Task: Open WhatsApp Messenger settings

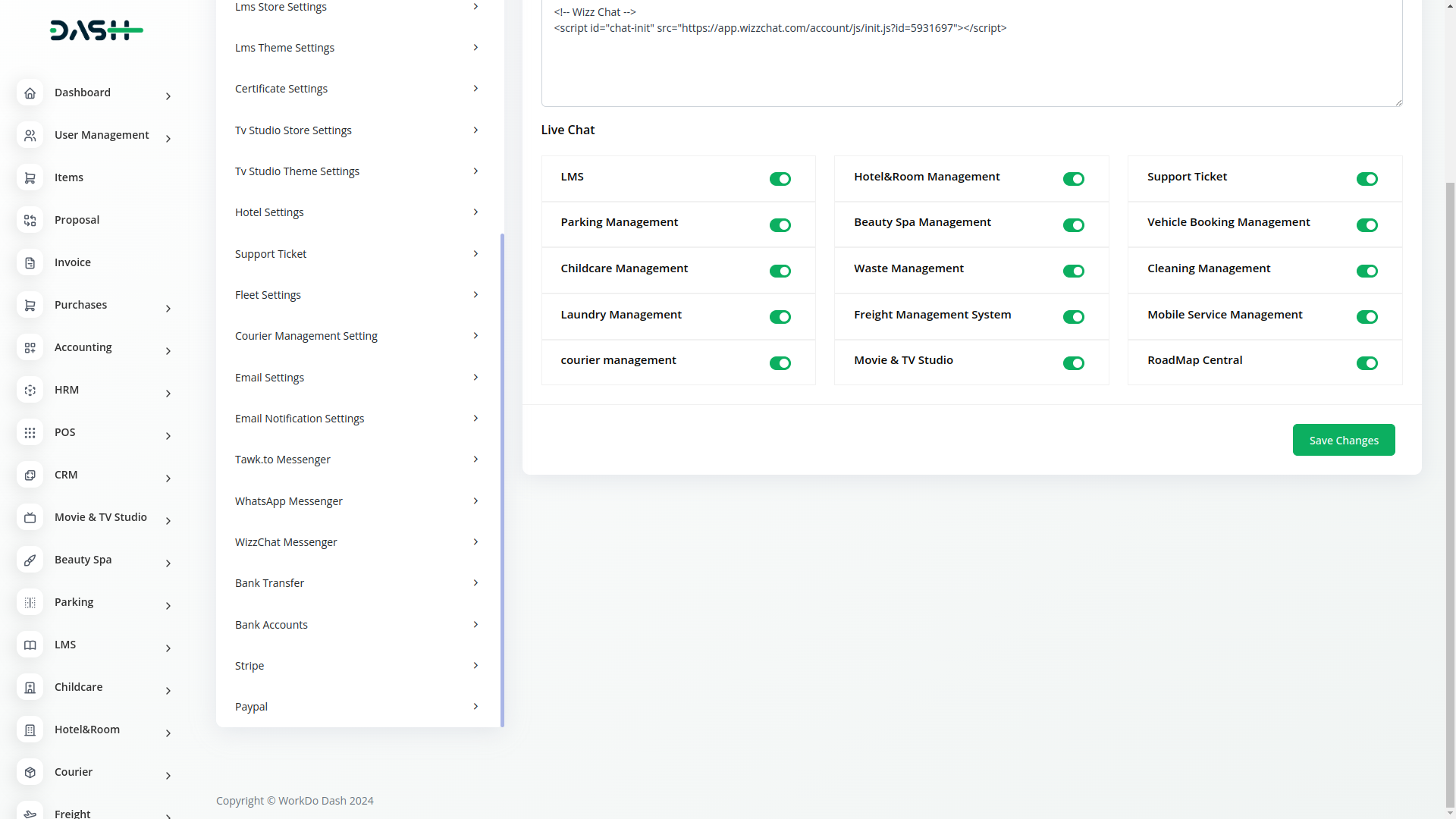Action: (x=357, y=501)
